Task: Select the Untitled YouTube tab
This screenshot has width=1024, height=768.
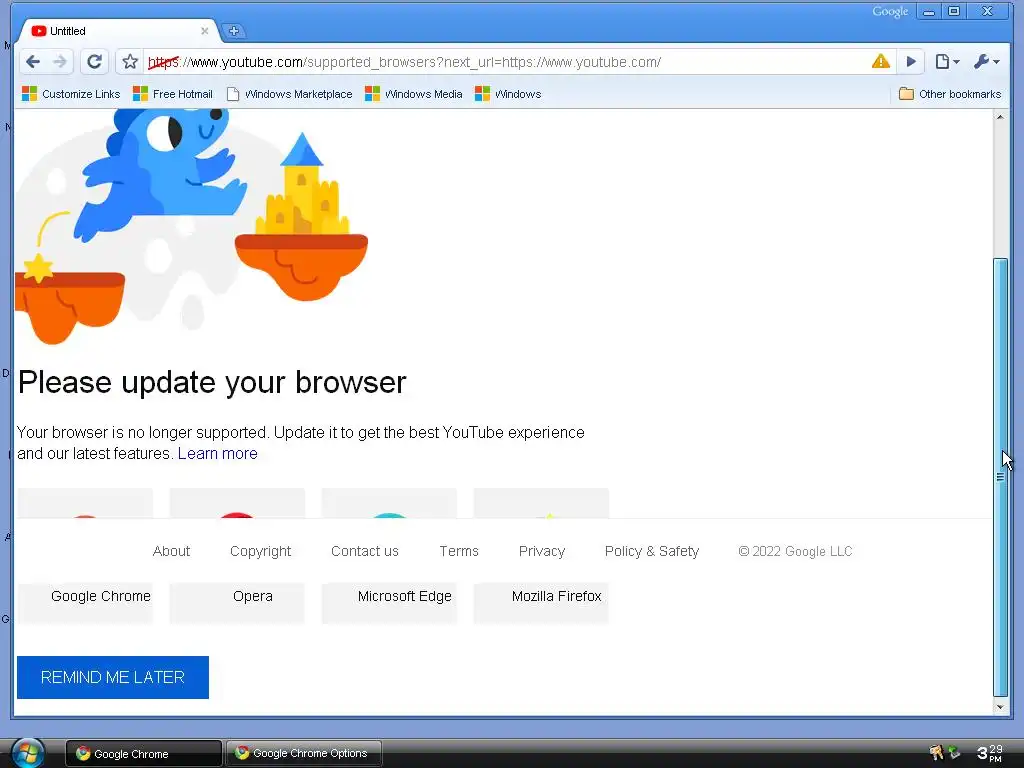Action: pos(118,31)
